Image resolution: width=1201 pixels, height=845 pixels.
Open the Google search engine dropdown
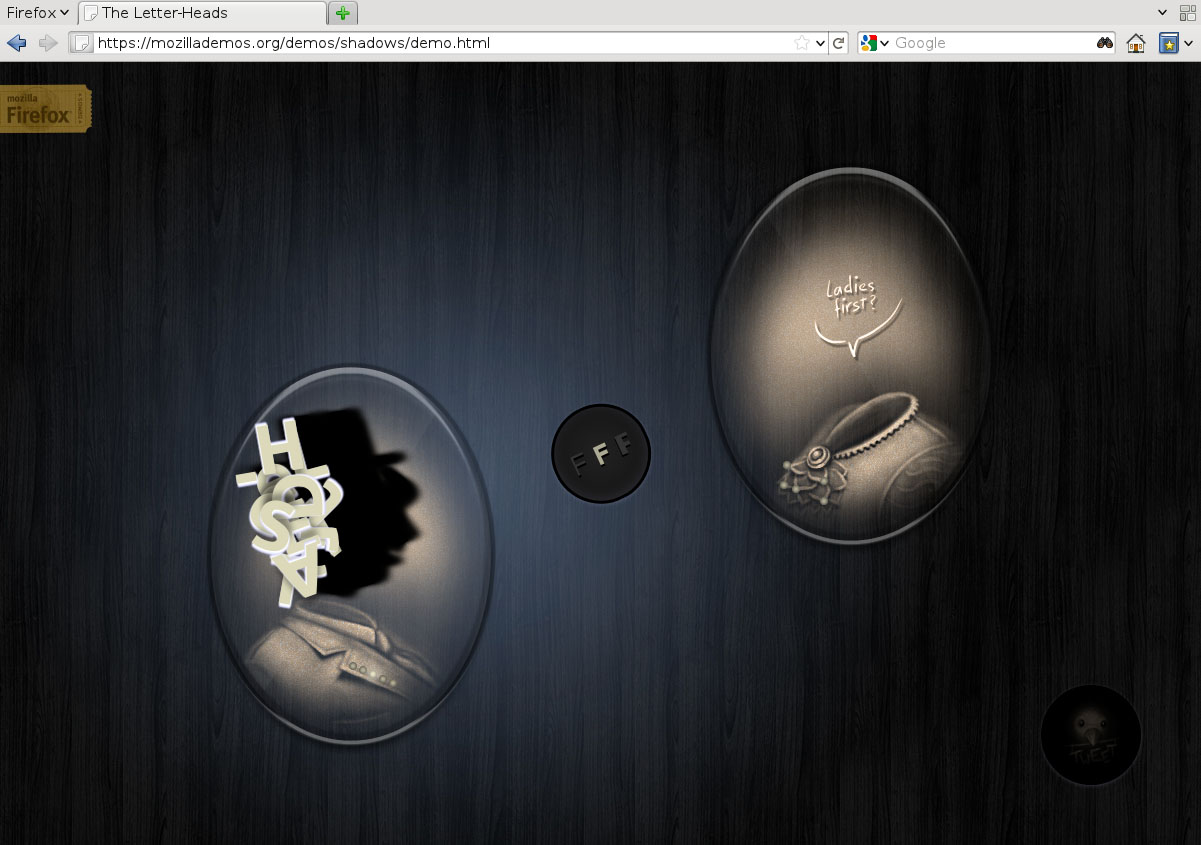pos(875,43)
